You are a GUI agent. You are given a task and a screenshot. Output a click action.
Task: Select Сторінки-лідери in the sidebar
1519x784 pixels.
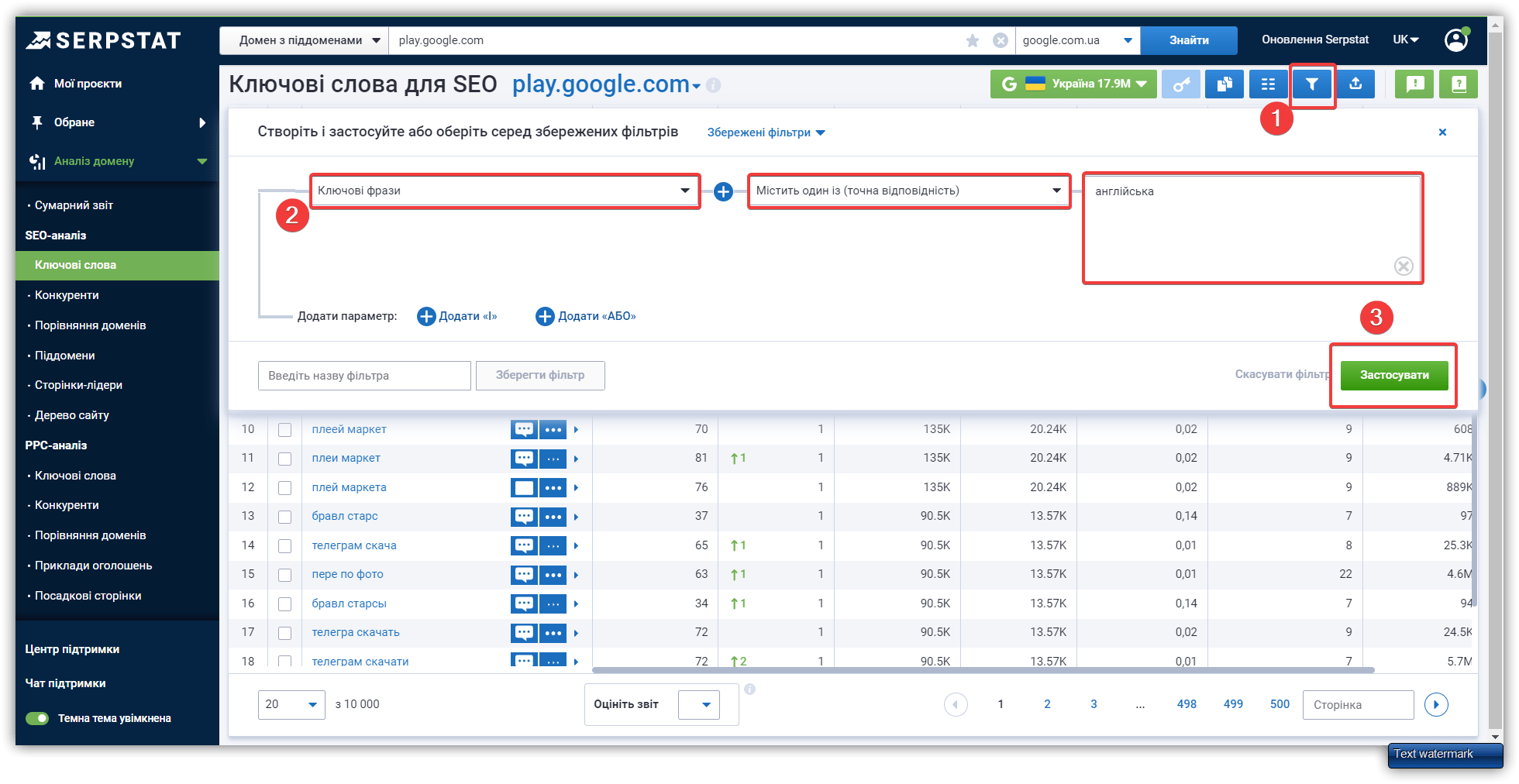pos(78,385)
